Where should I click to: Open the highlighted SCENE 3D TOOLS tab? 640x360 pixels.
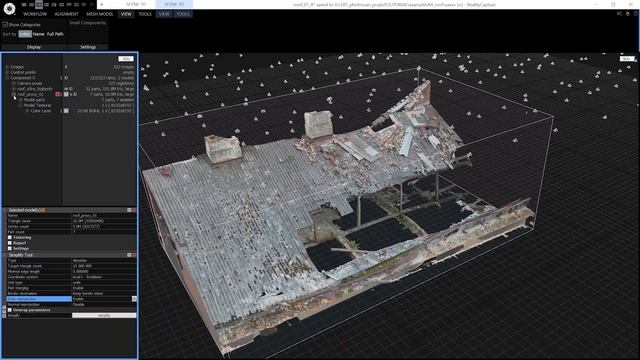coord(183,14)
